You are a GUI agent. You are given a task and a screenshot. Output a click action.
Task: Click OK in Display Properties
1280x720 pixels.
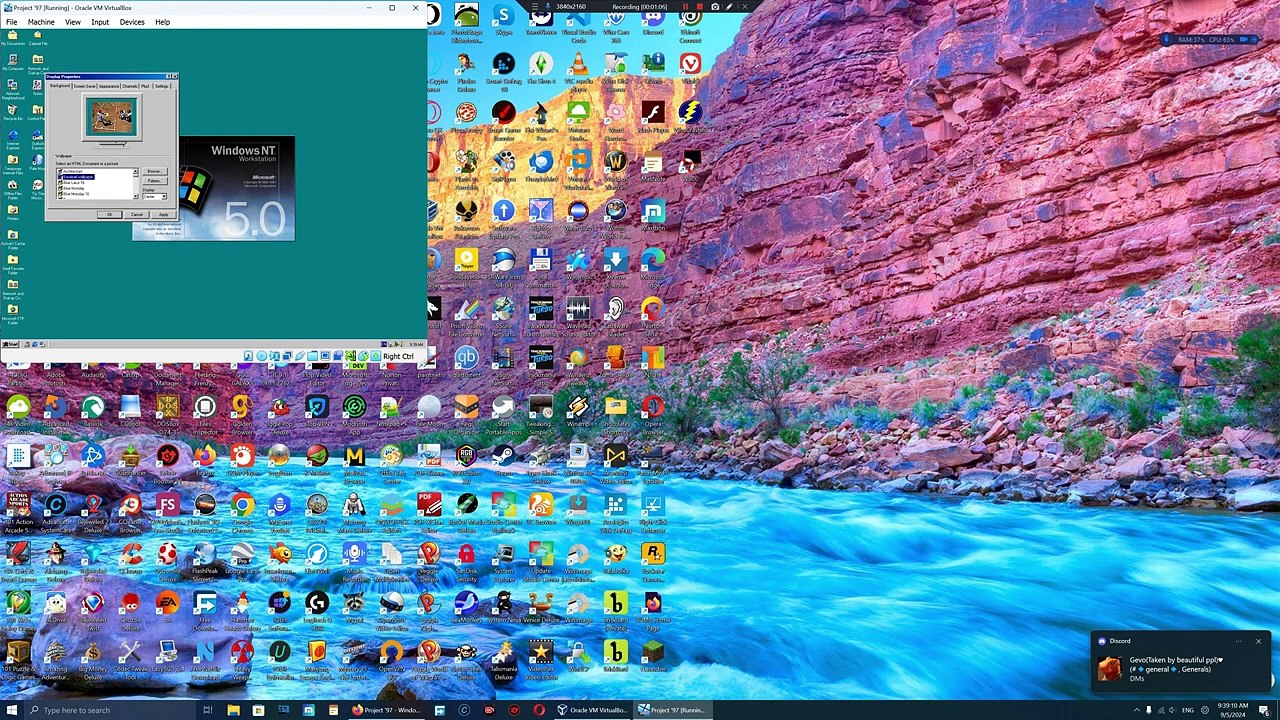pos(110,214)
